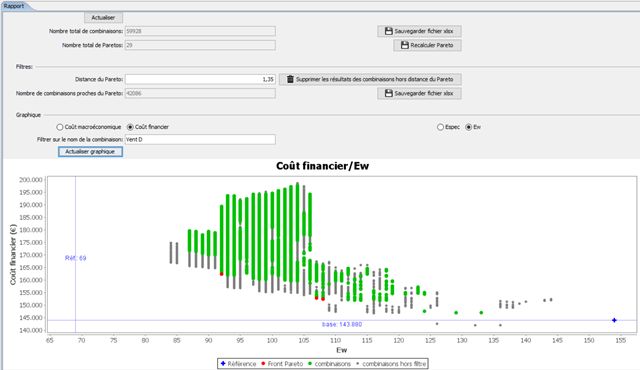640x370 pixels.
Task: Click the green combinaisons legend marker
Action: [310, 363]
